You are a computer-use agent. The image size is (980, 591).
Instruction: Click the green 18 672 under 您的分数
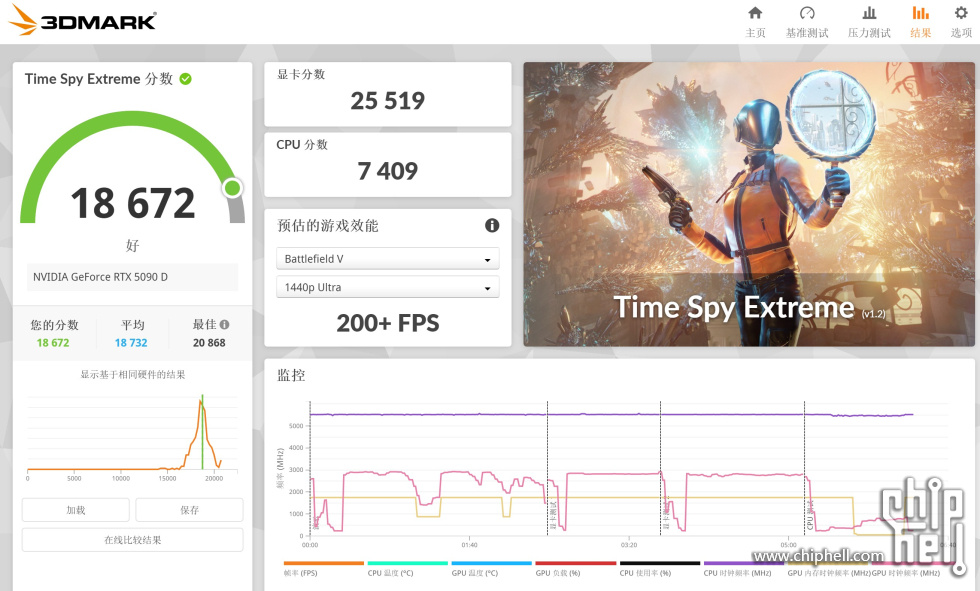(53, 343)
